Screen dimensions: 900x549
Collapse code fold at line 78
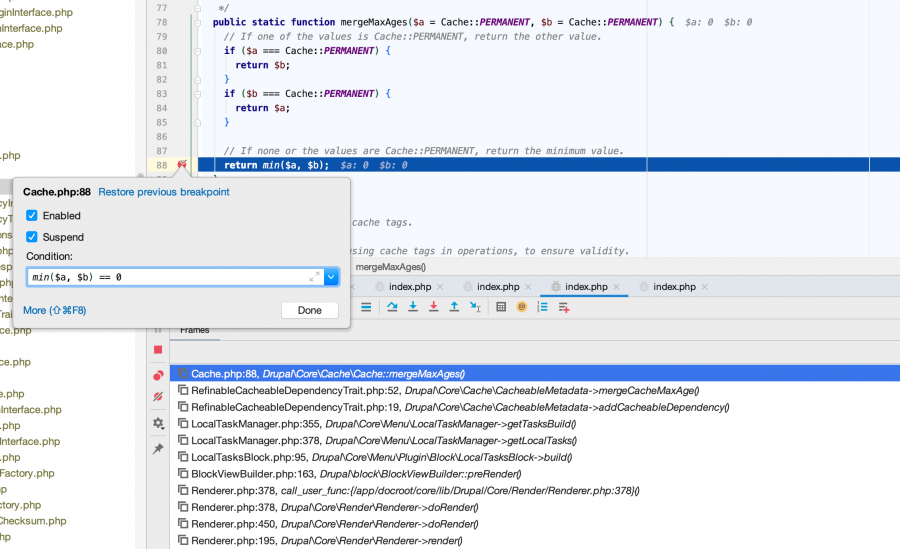[x=197, y=22]
